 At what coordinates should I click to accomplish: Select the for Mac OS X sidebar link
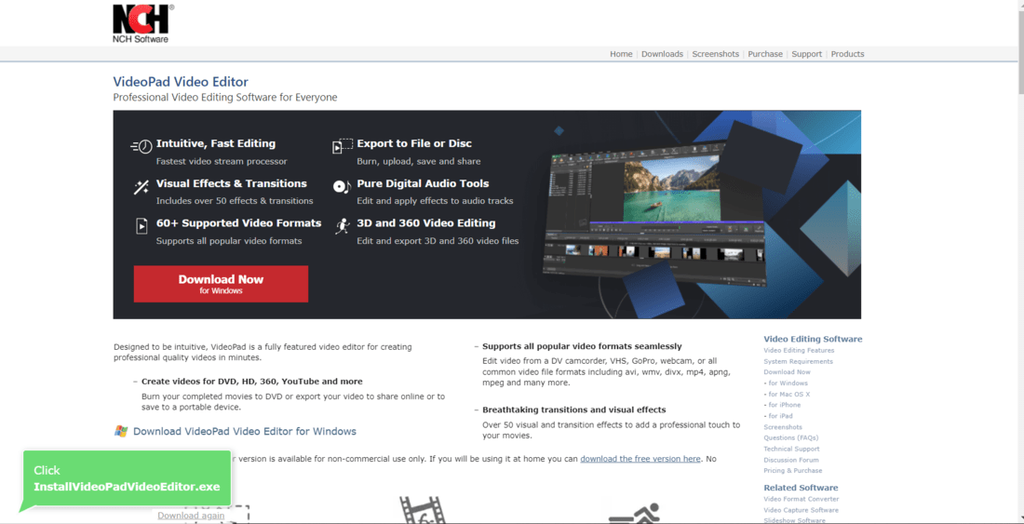pyautogui.click(x=787, y=394)
